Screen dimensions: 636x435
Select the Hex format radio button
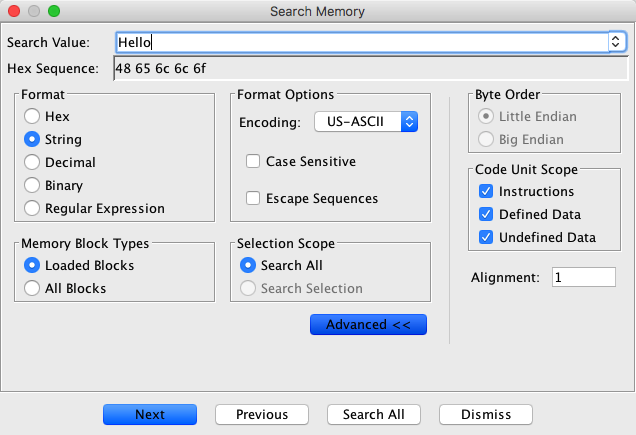click(33, 117)
